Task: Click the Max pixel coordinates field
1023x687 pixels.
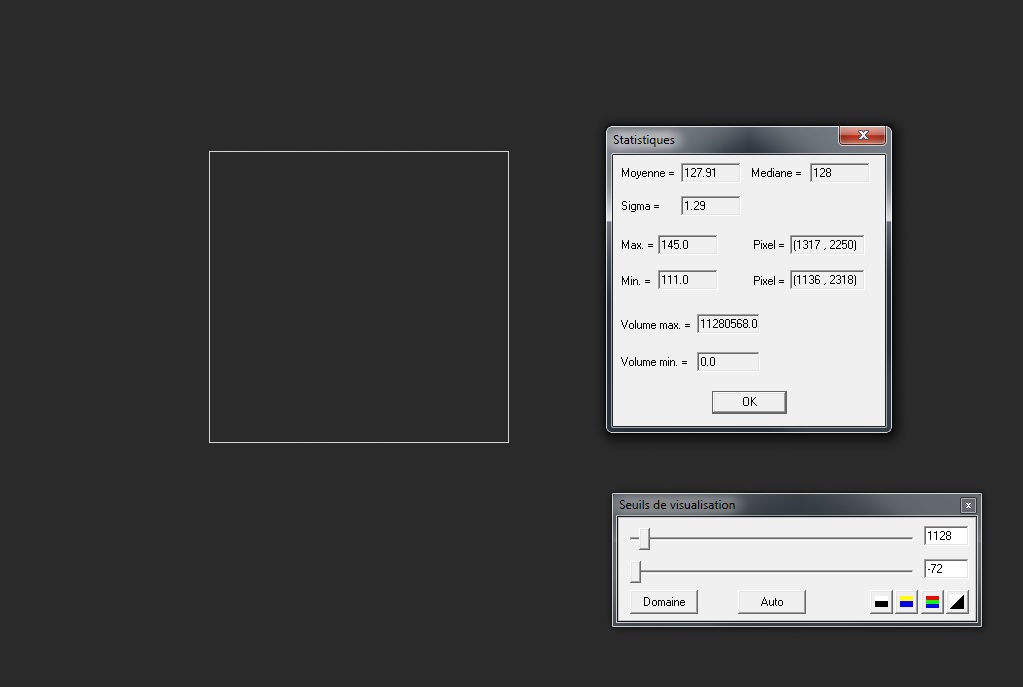Action: pyautogui.click(x=827, y=245)
